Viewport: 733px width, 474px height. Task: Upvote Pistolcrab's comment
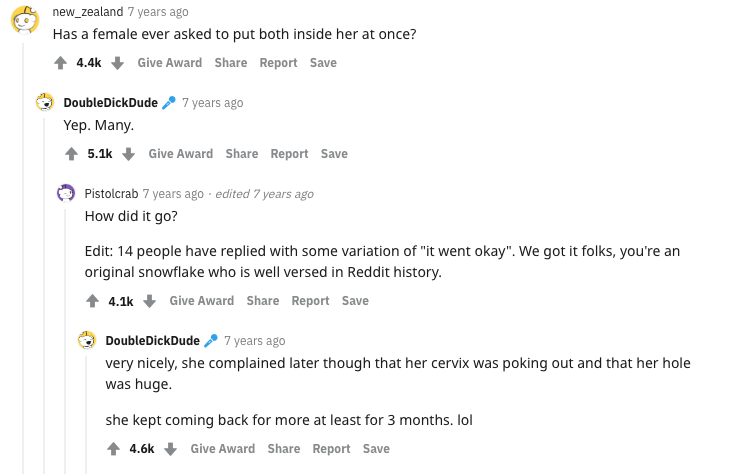(x=93, y=301)
